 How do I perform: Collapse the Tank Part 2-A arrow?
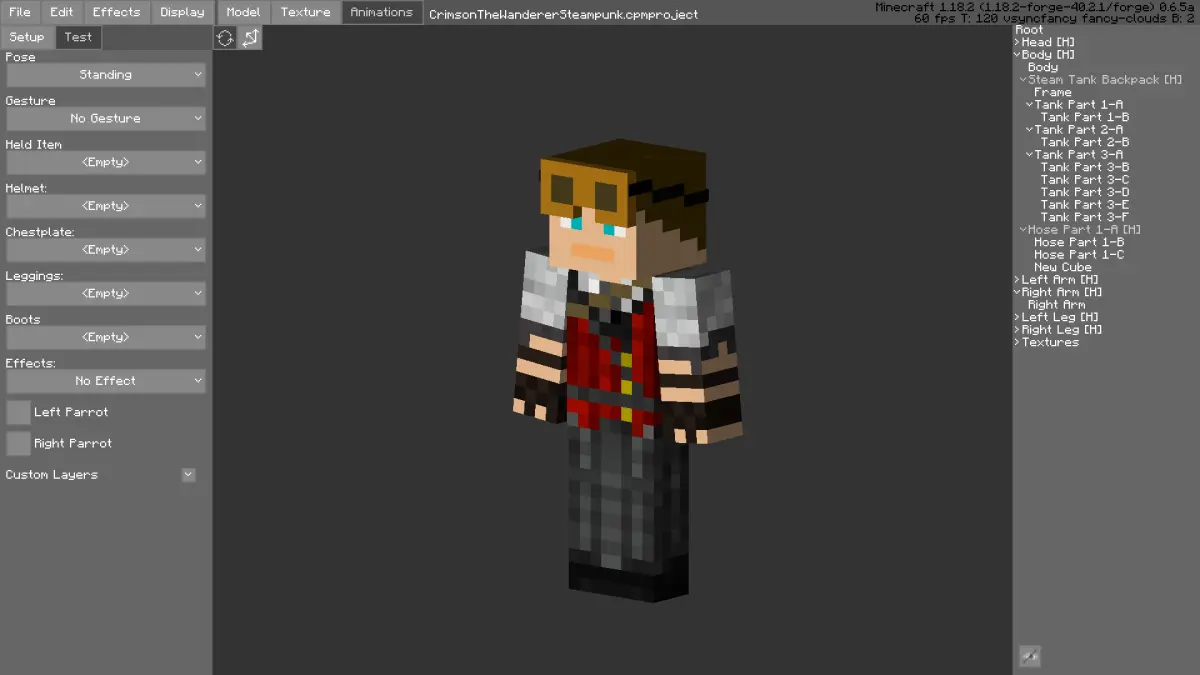click(x=1029, y=130)
